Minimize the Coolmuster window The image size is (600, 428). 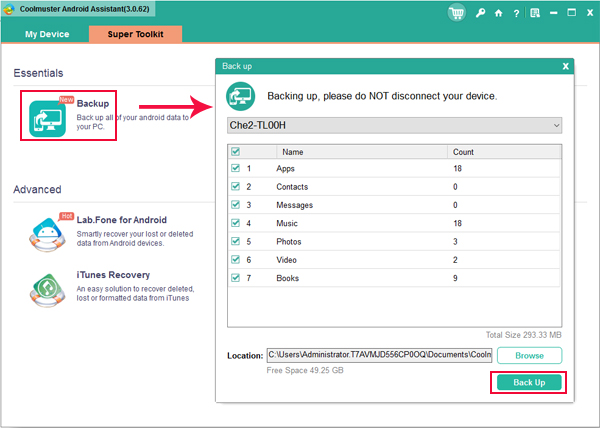point(553,13)
